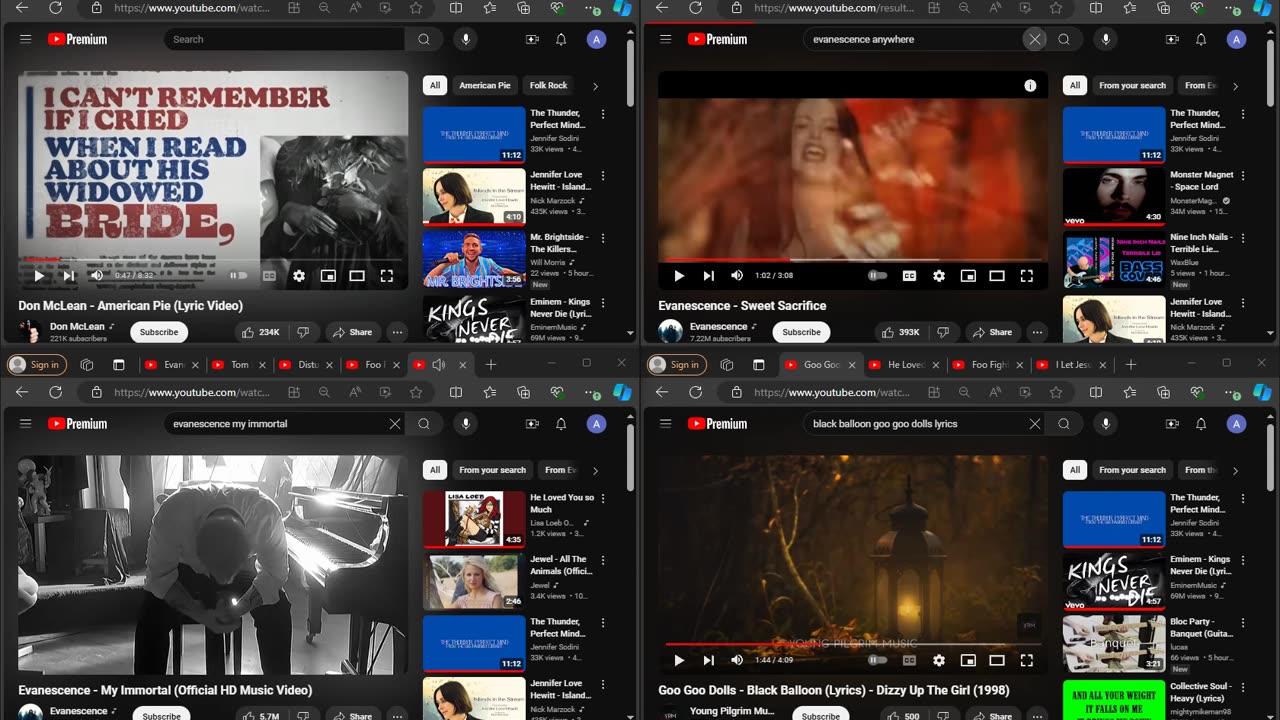
Task: Open options menu for Mr. Brightside suggestion
Action: [603, 239]
